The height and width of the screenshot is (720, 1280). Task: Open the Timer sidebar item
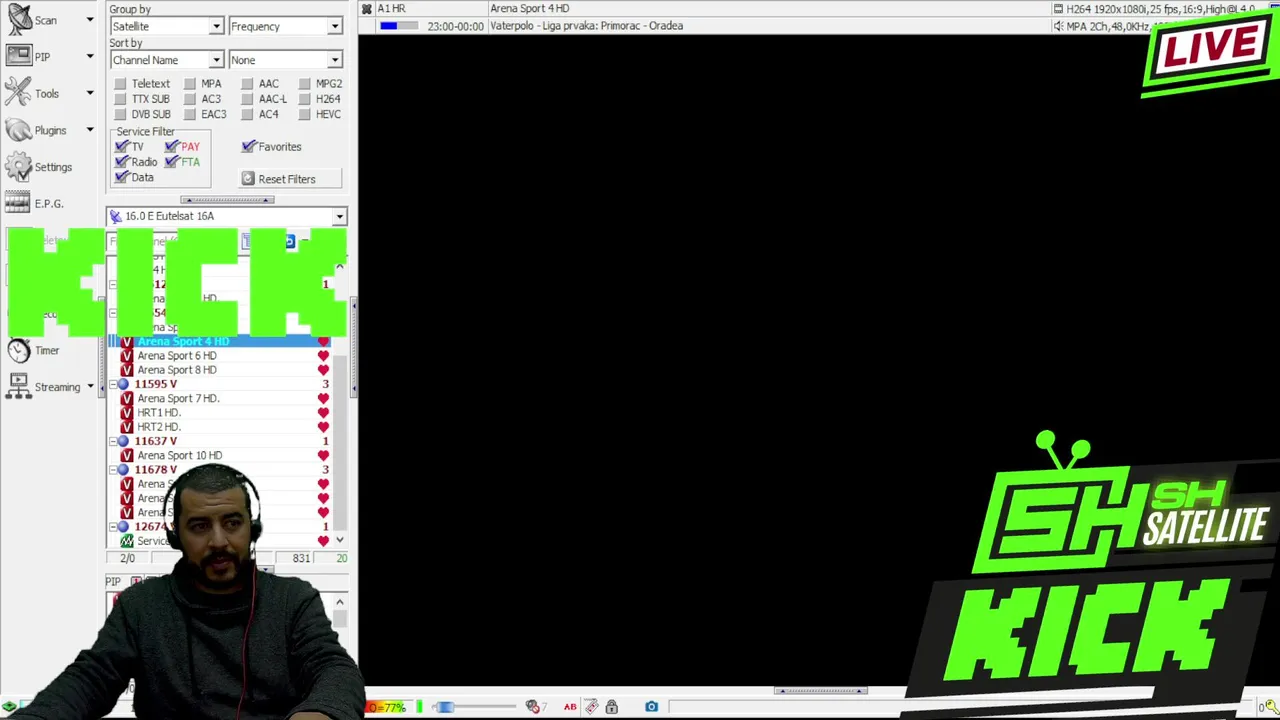pos(33,350)
